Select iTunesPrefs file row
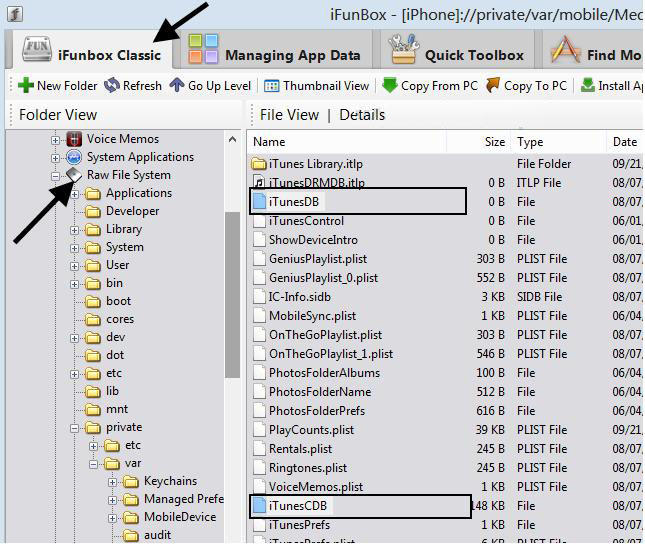This screenshot has width=645, height=544. 446,525
